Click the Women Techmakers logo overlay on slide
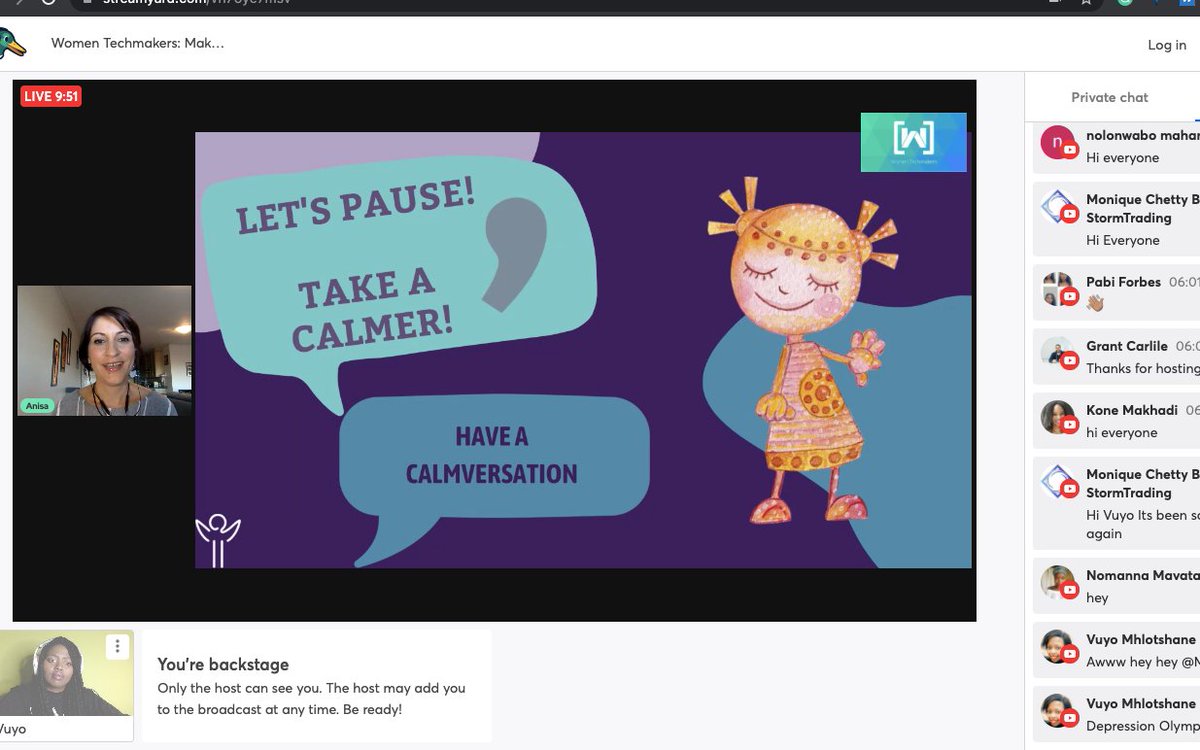 pos(913,143)
